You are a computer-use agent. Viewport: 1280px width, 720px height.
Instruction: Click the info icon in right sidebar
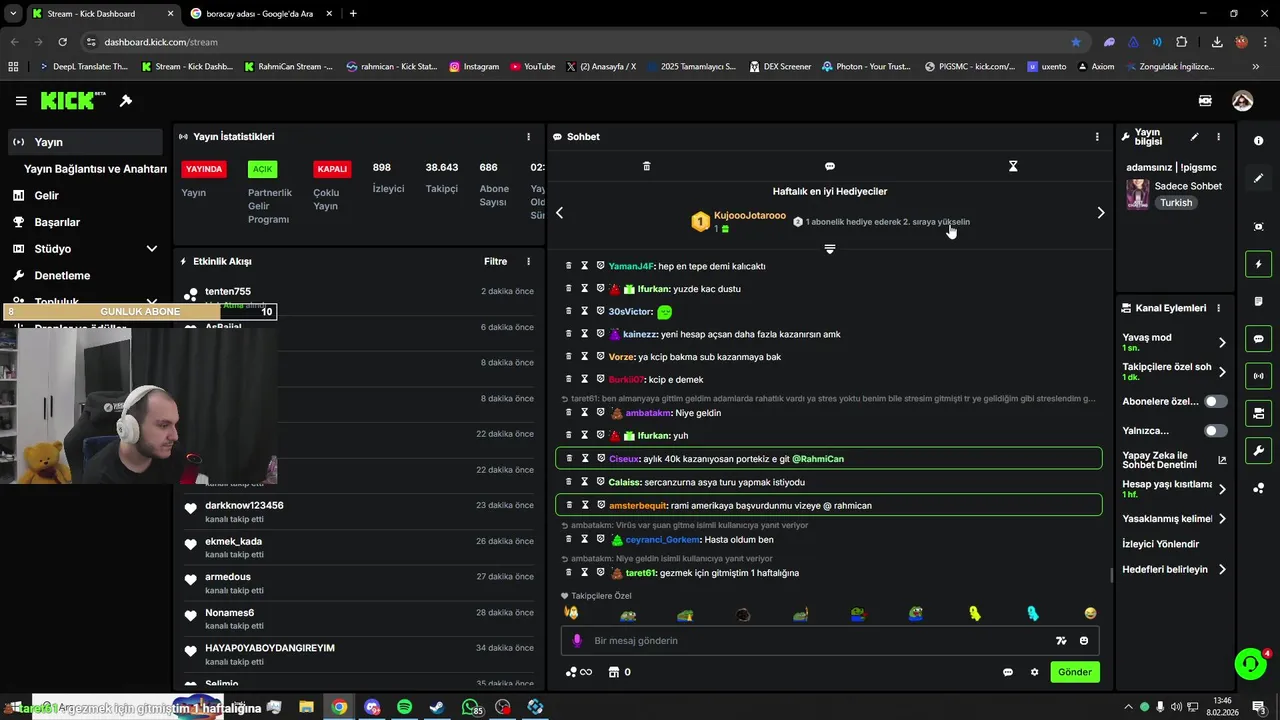(1258, 141)
